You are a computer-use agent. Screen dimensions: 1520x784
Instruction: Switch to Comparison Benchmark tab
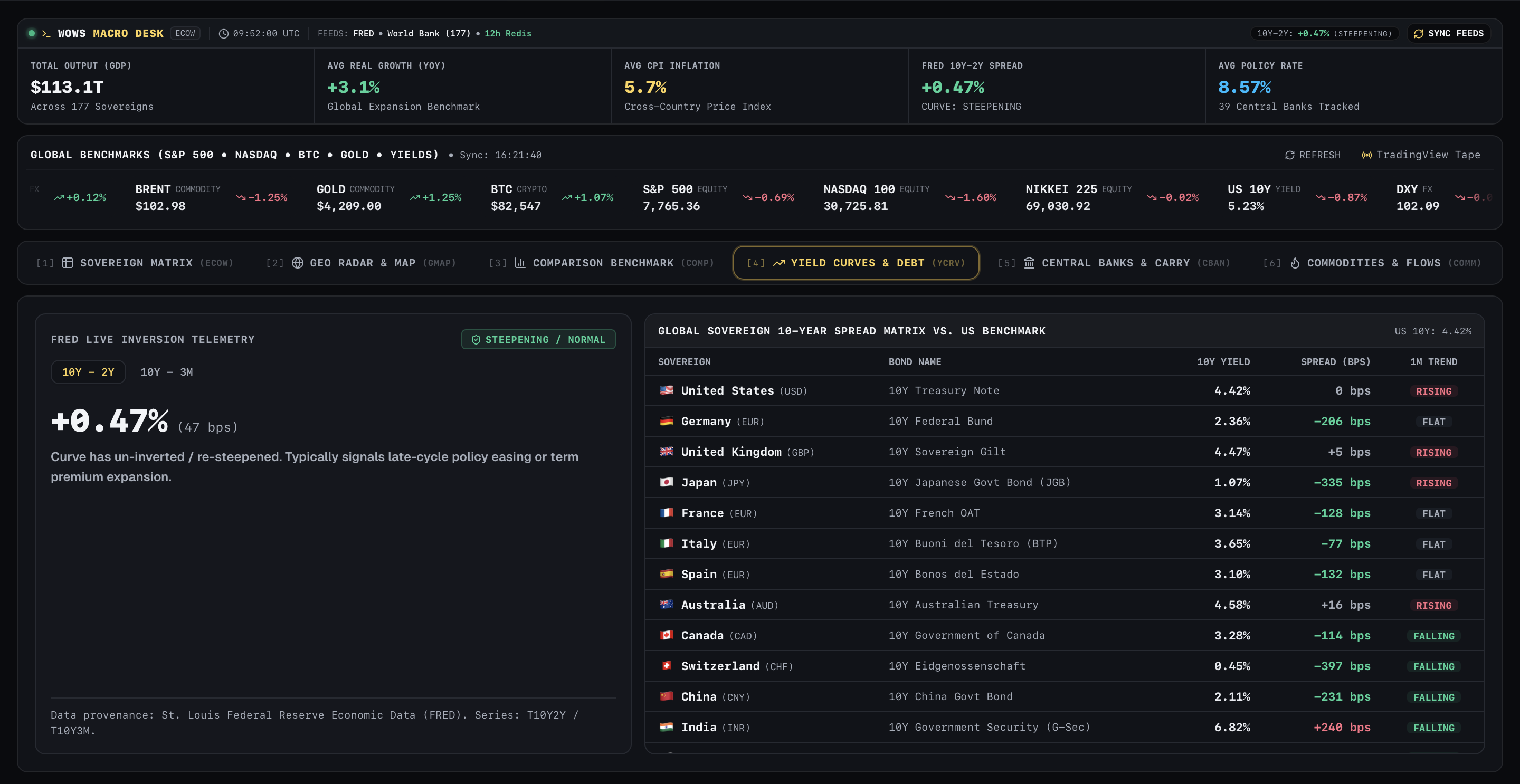click(601, 263)
